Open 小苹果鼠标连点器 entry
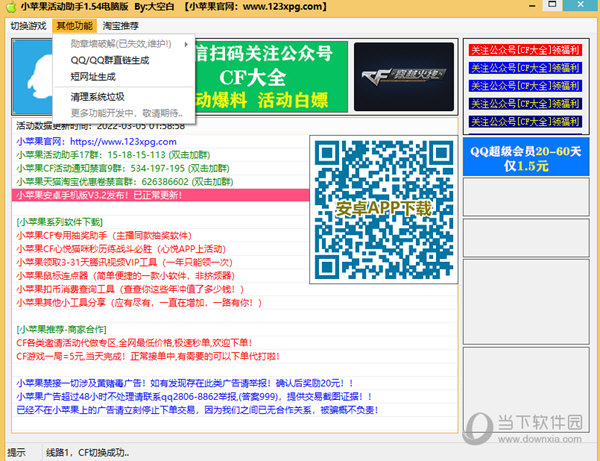This screenshot has width=600, height=461. (161, 276)
